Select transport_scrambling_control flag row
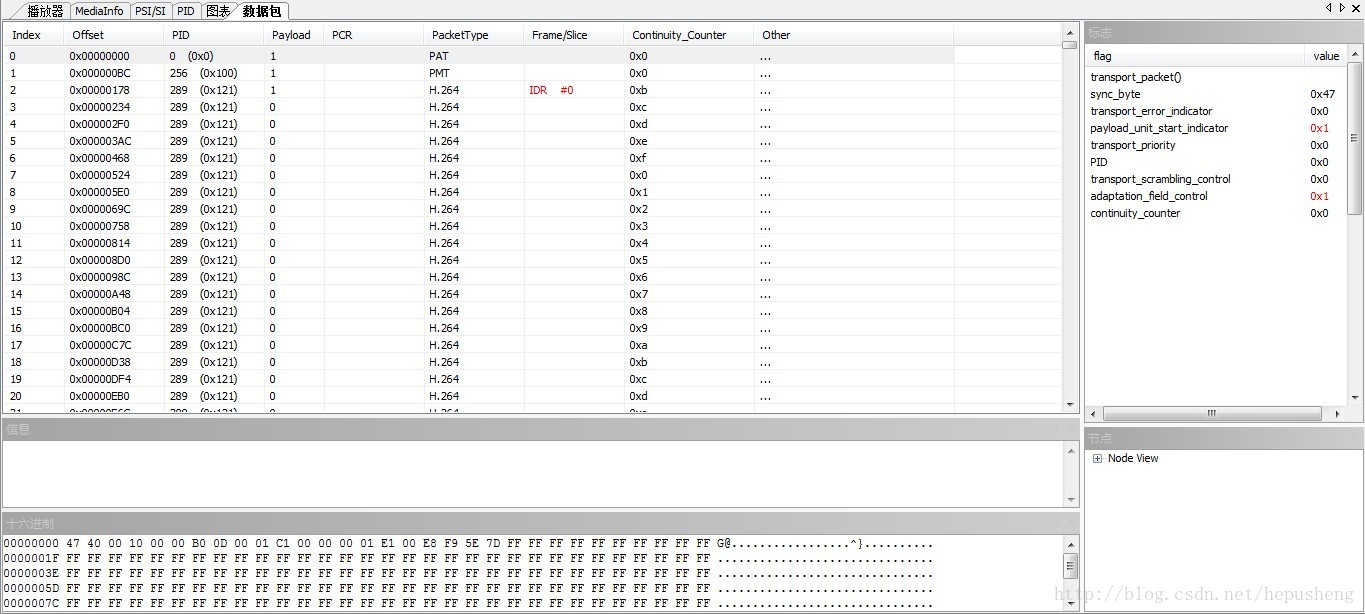 click(1215, 179)
